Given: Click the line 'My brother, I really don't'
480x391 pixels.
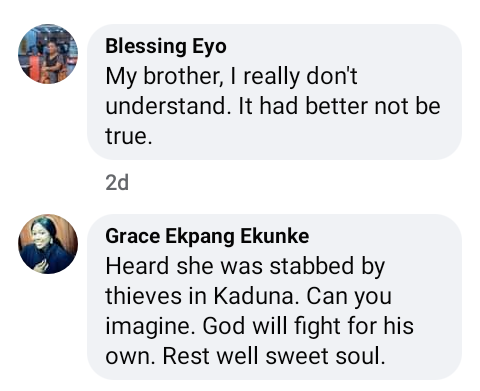Looking at the screenshot, I should point(232,76).
